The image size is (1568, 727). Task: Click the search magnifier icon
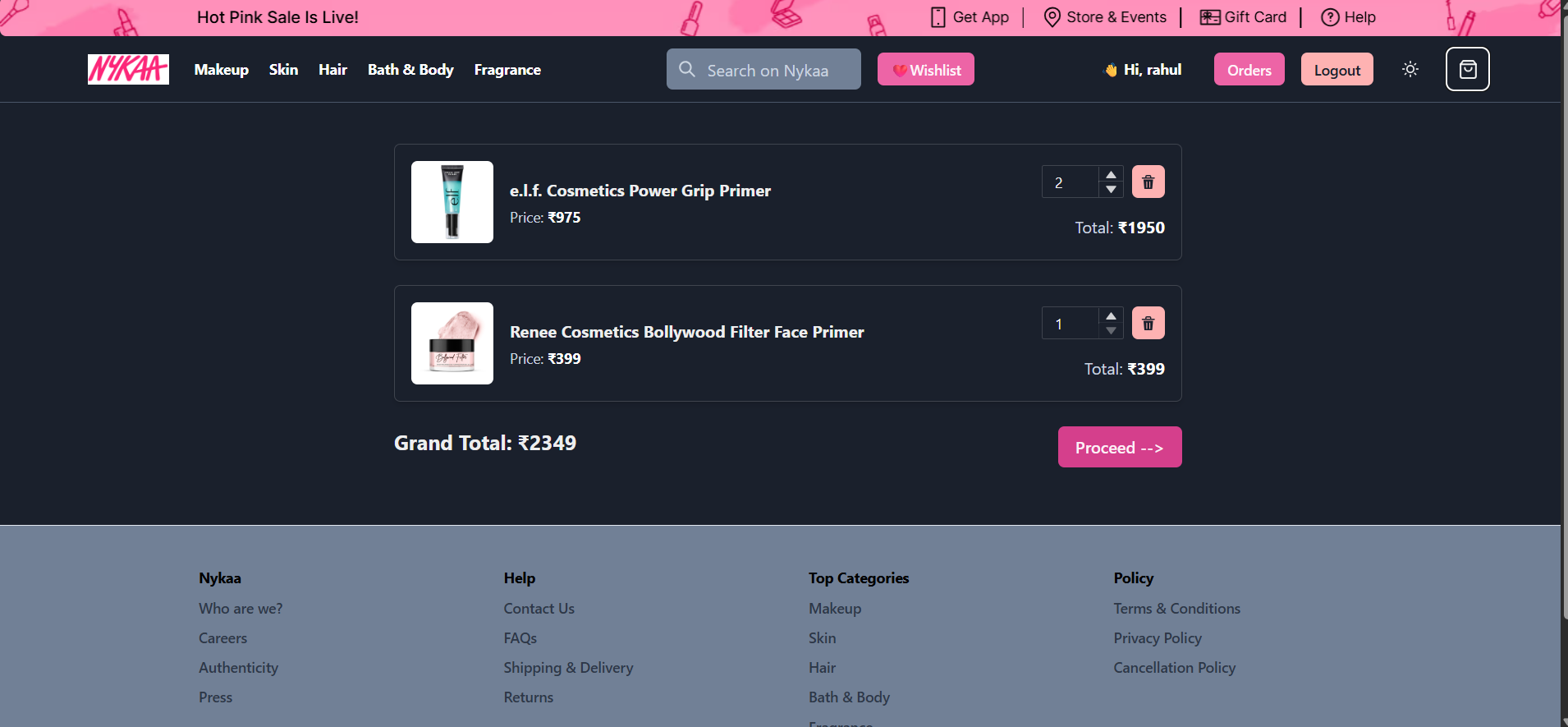click(x=687, y=69)
